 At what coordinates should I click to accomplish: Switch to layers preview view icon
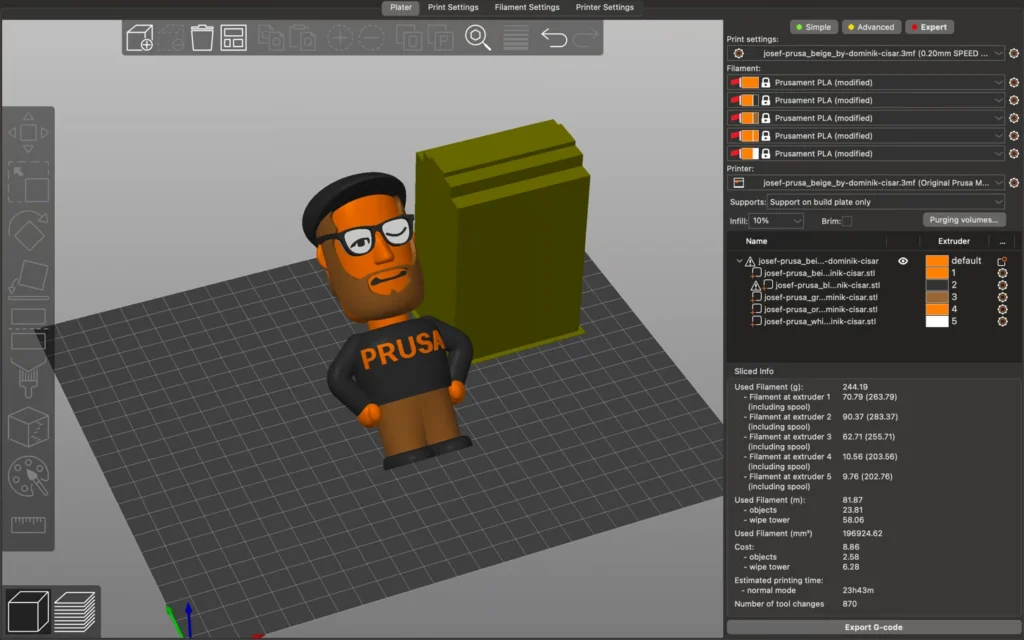click(x=74, y=611)
